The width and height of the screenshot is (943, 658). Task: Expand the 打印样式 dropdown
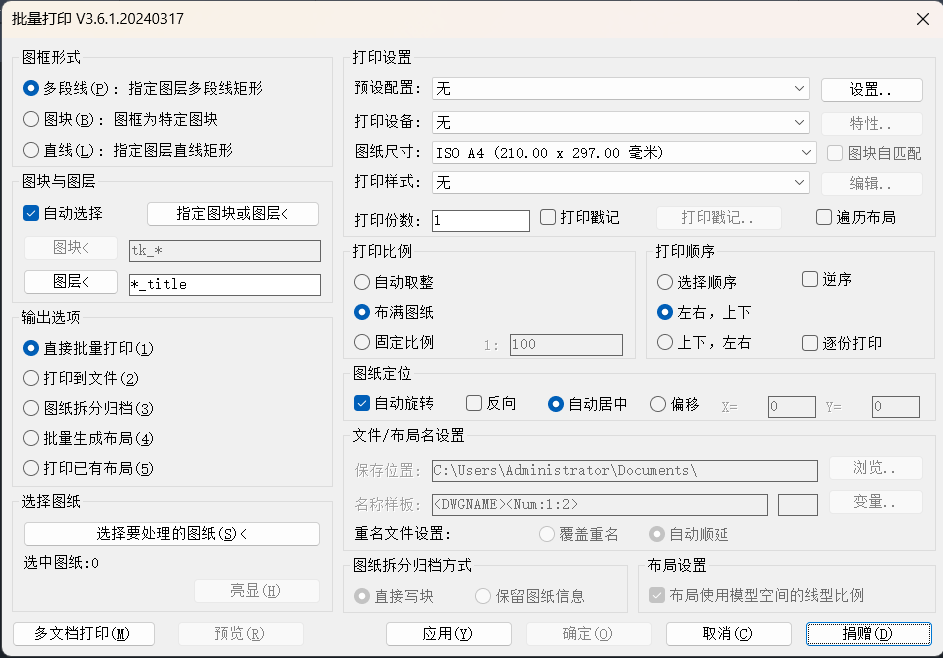(x=620, y=183)
